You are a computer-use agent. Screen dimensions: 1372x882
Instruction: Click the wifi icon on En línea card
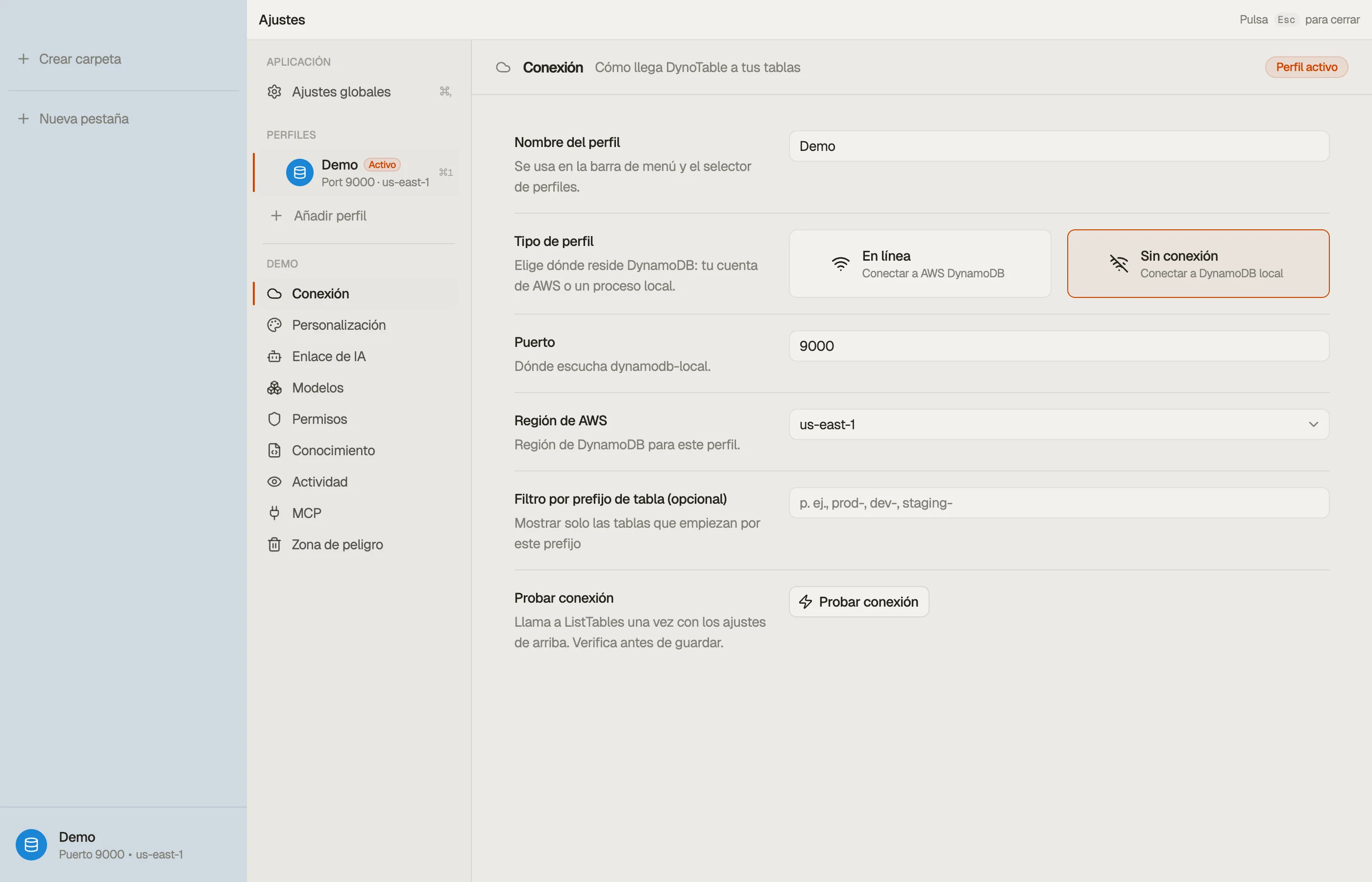tap(841, 264)
